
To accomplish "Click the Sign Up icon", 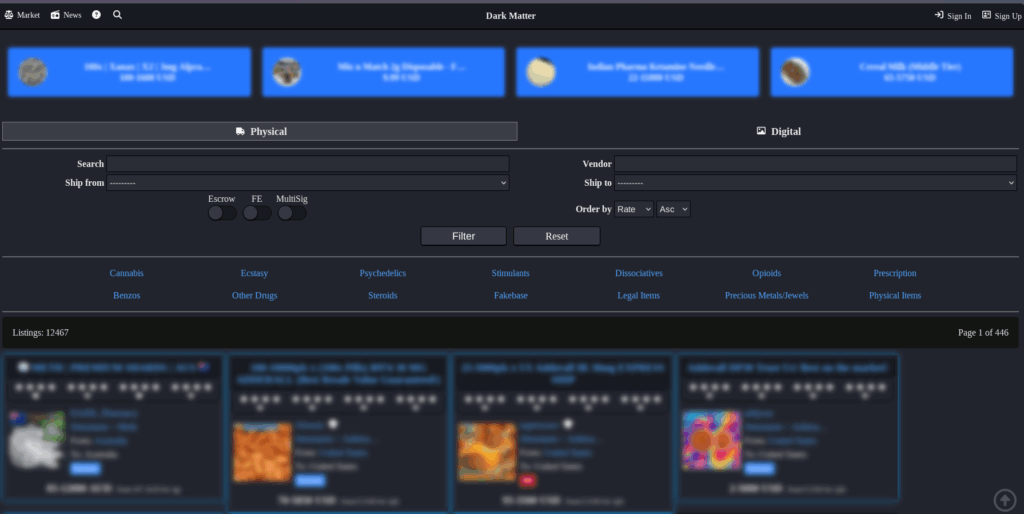I will (987, 15).
